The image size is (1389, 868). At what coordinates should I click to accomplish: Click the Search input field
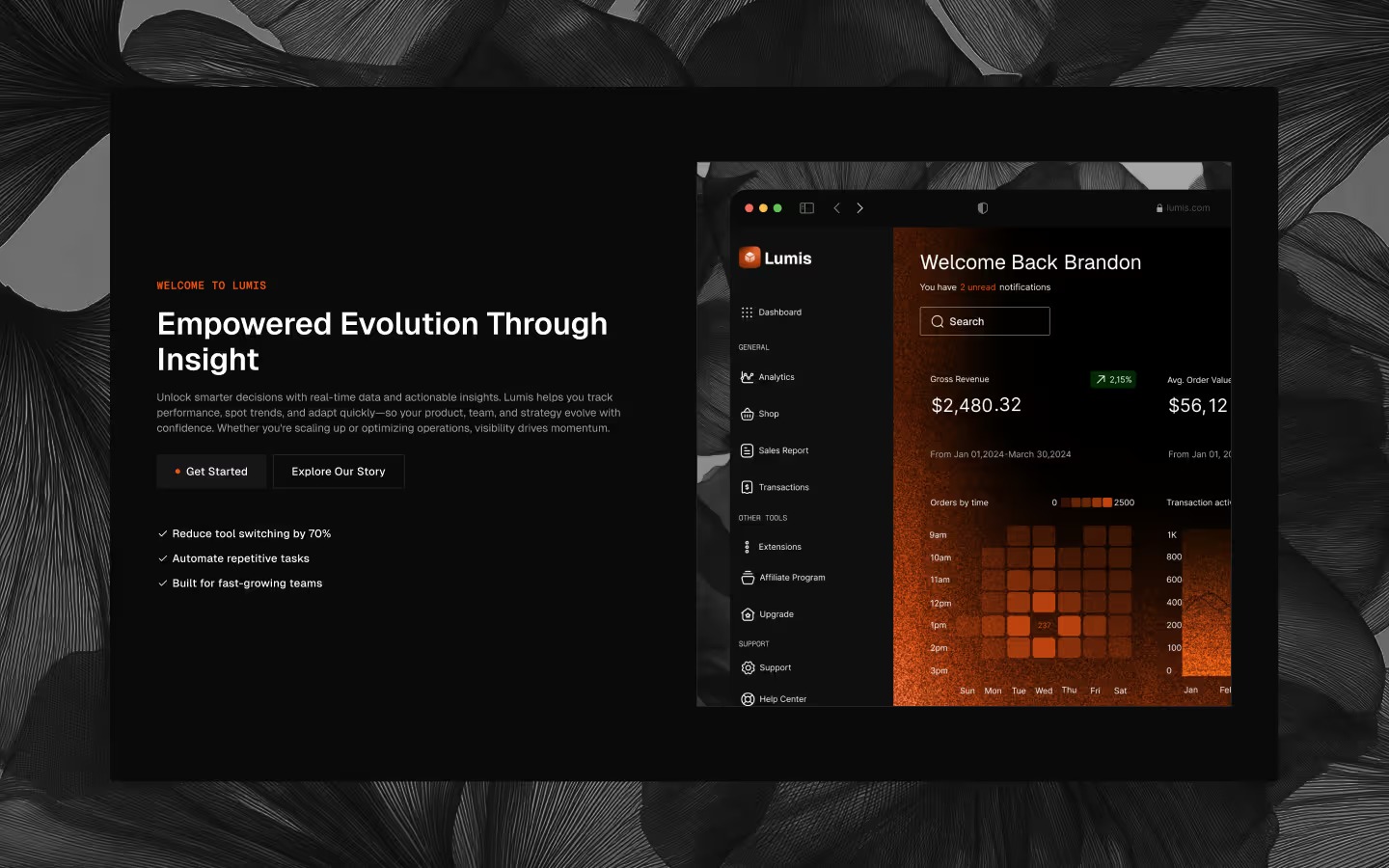pyautogui.click(x=985, y=321)
